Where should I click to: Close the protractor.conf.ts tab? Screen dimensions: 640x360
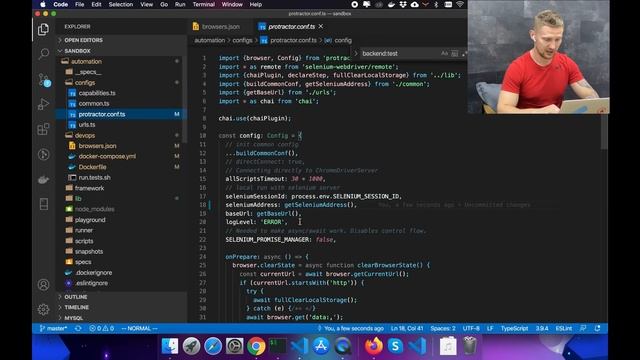pyautogui.click(x=321, y=26)
